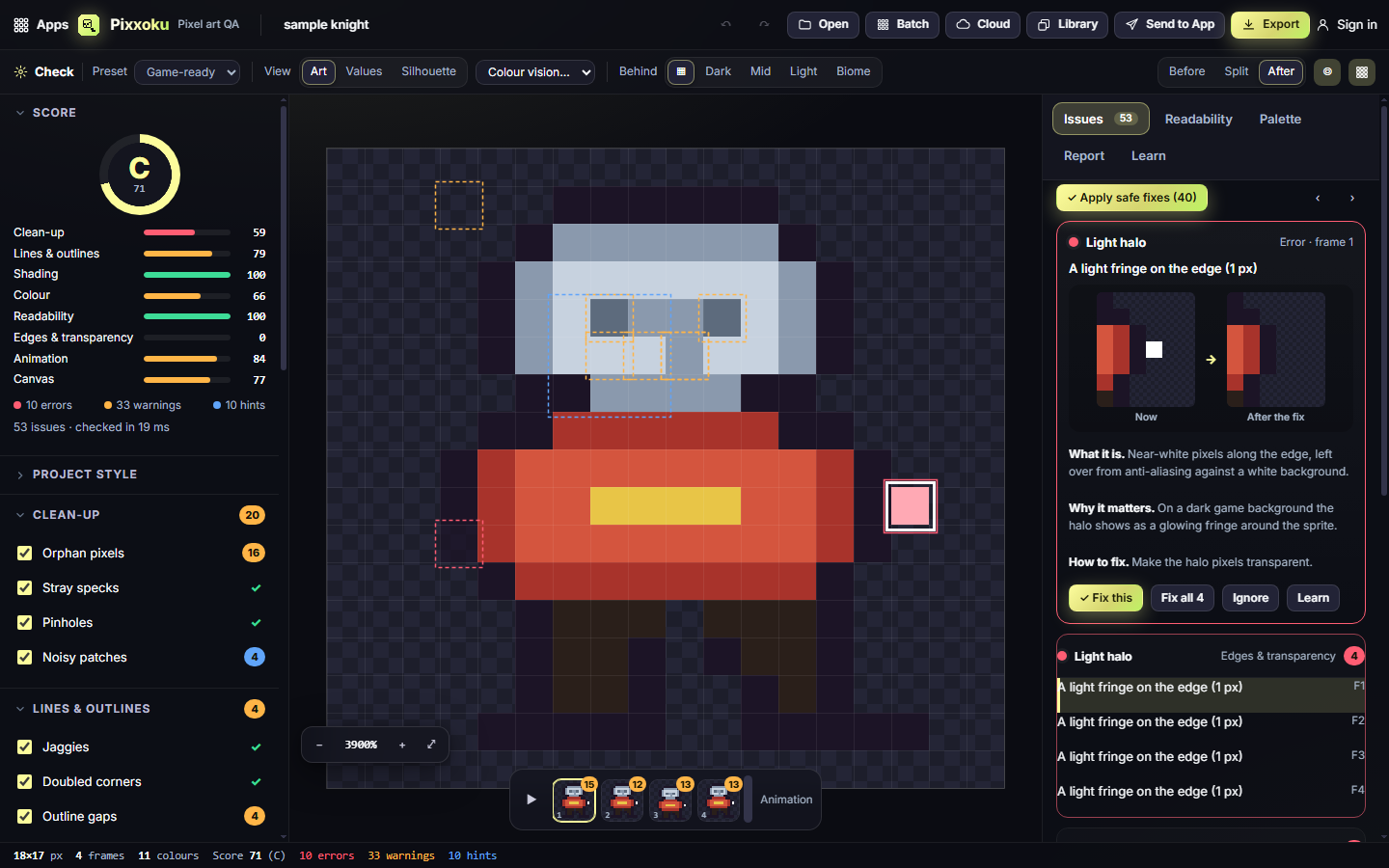Open the Sign in account
Image resolution: width=1389 pixels, height=868 pixels.
pos(1348,25)
